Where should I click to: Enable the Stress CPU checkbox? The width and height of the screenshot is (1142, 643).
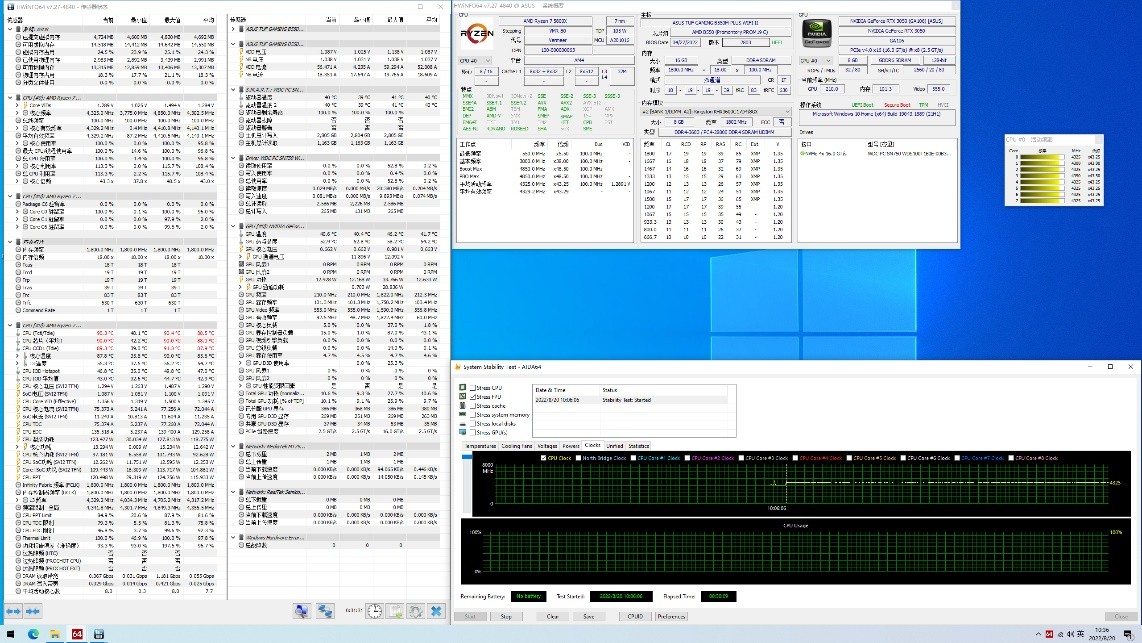coord(472,388)
